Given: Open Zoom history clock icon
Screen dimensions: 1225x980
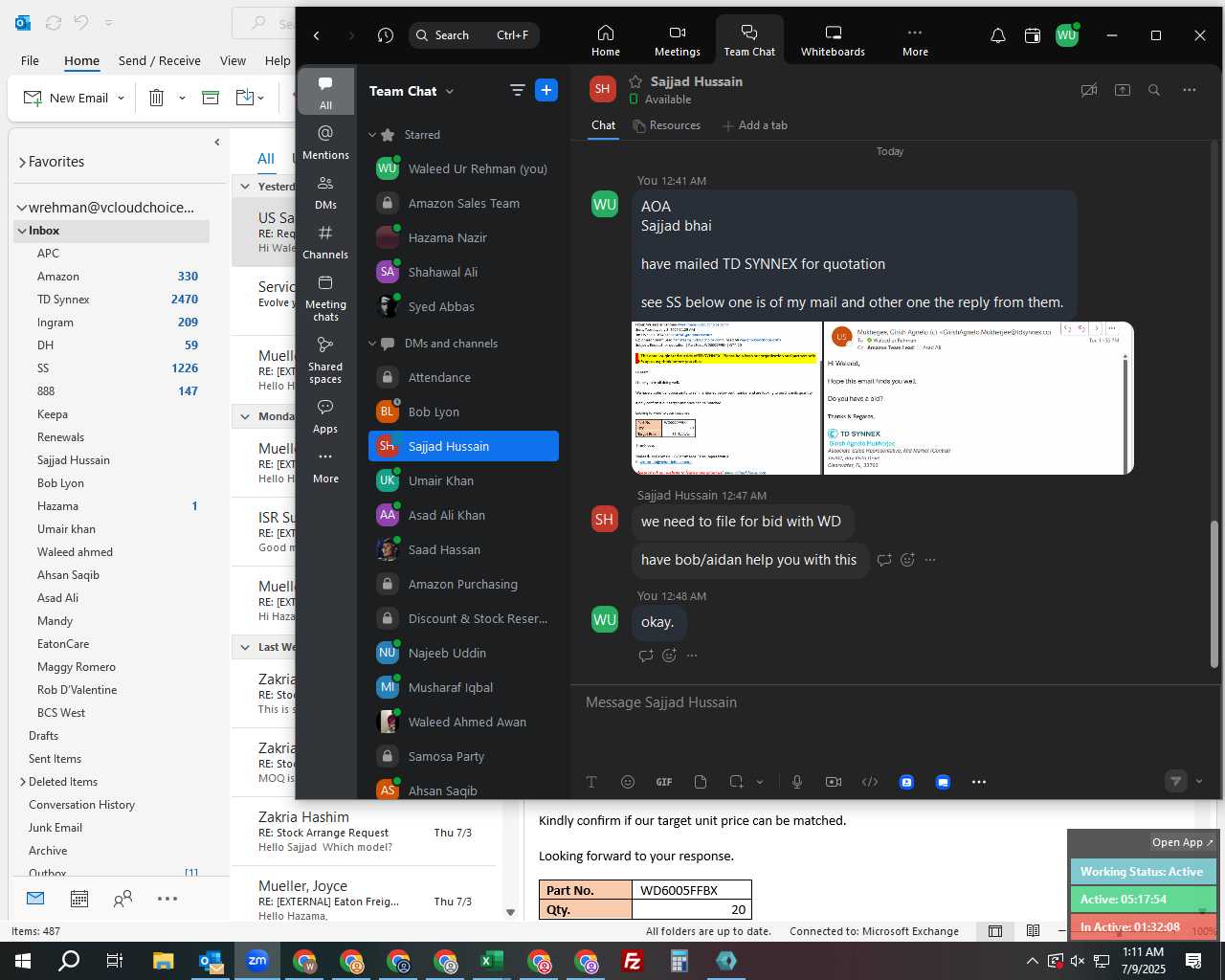Looking at the screenshot, I should (386, 35).
